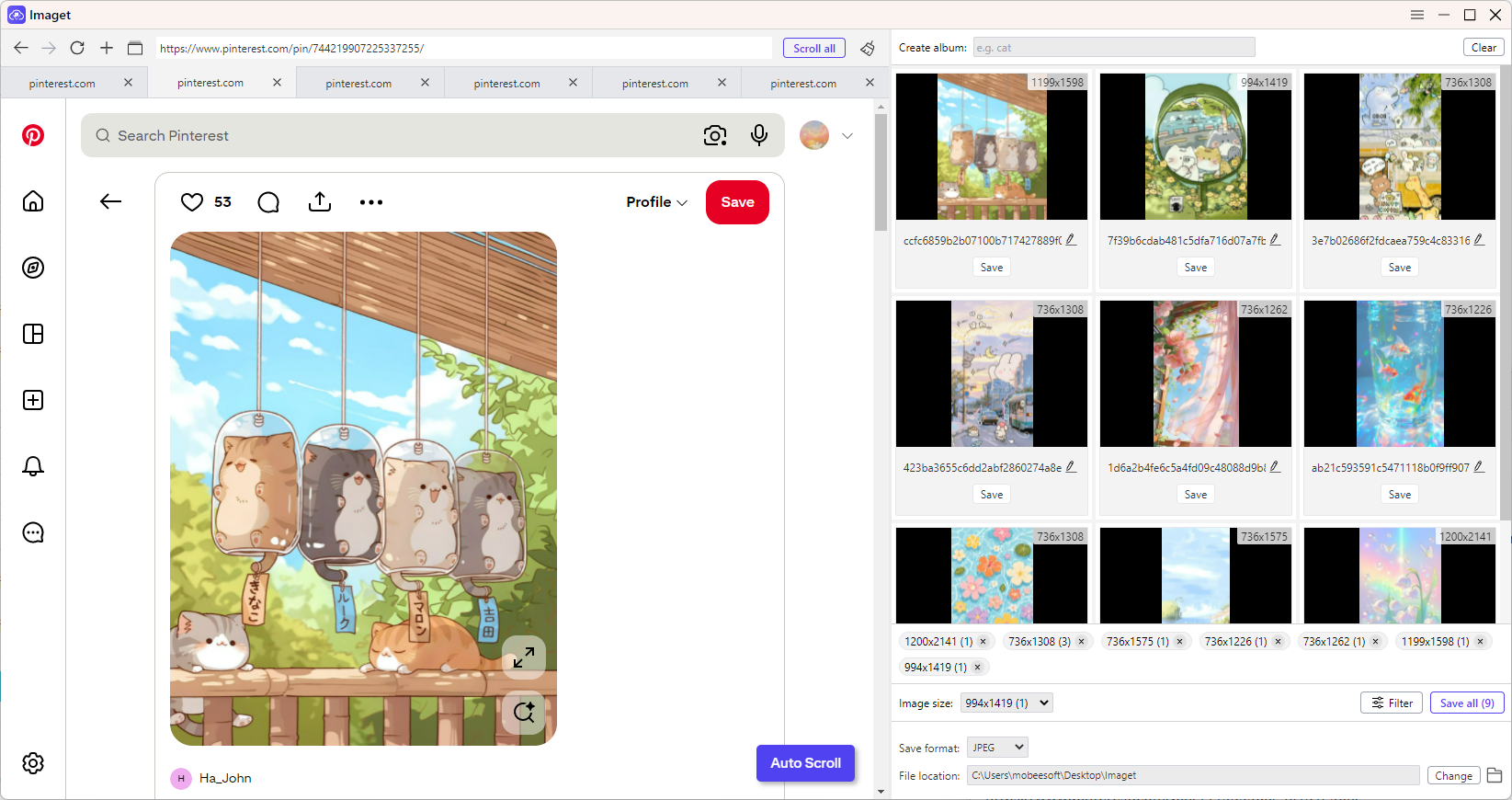1512x800 pixels.
Task: Open Pinterest Explore compass icon
Action: pyautogui.click(x=33, y=268)
